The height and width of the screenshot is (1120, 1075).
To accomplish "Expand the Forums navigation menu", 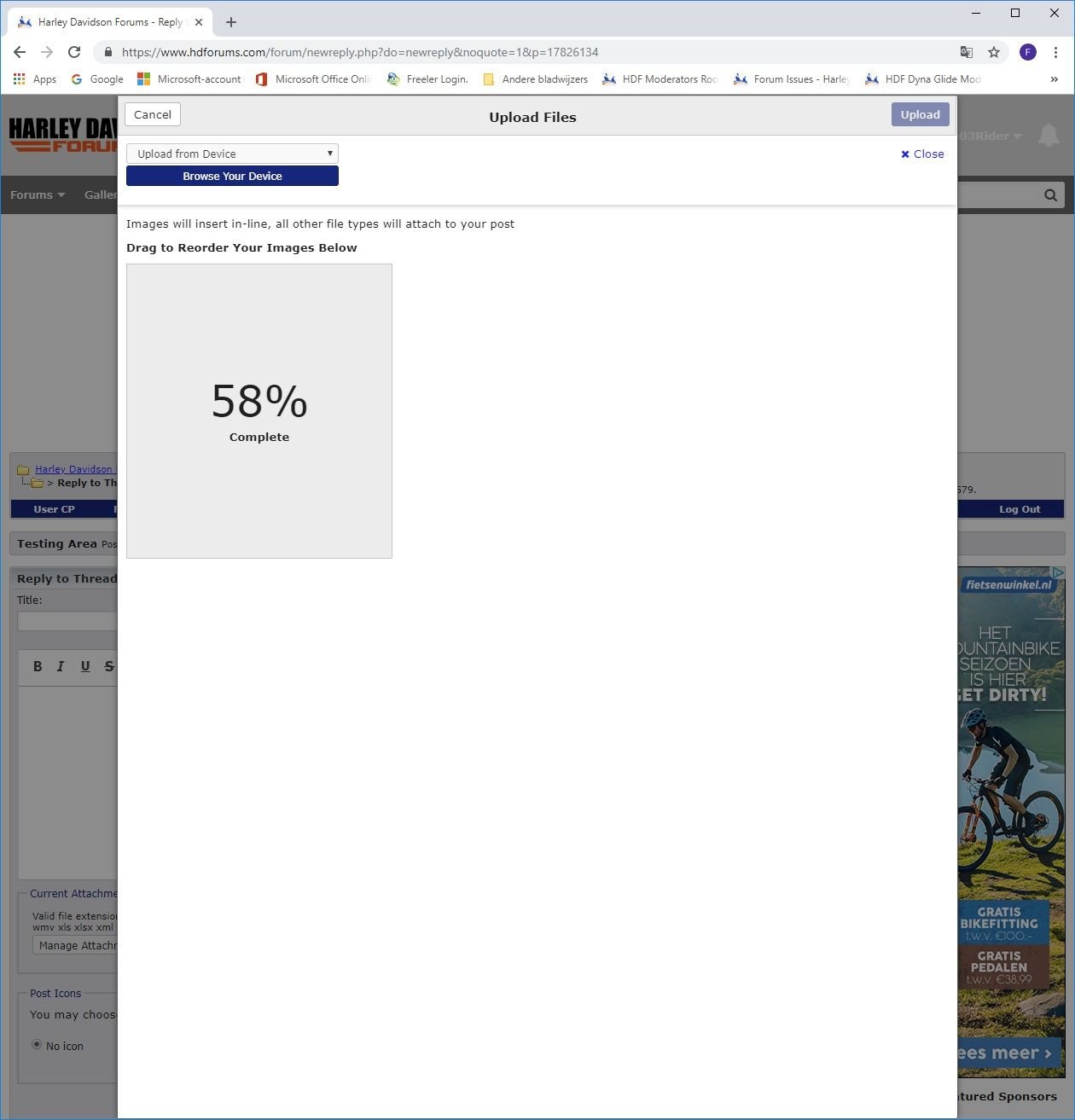I will click(x=38, y=195).
